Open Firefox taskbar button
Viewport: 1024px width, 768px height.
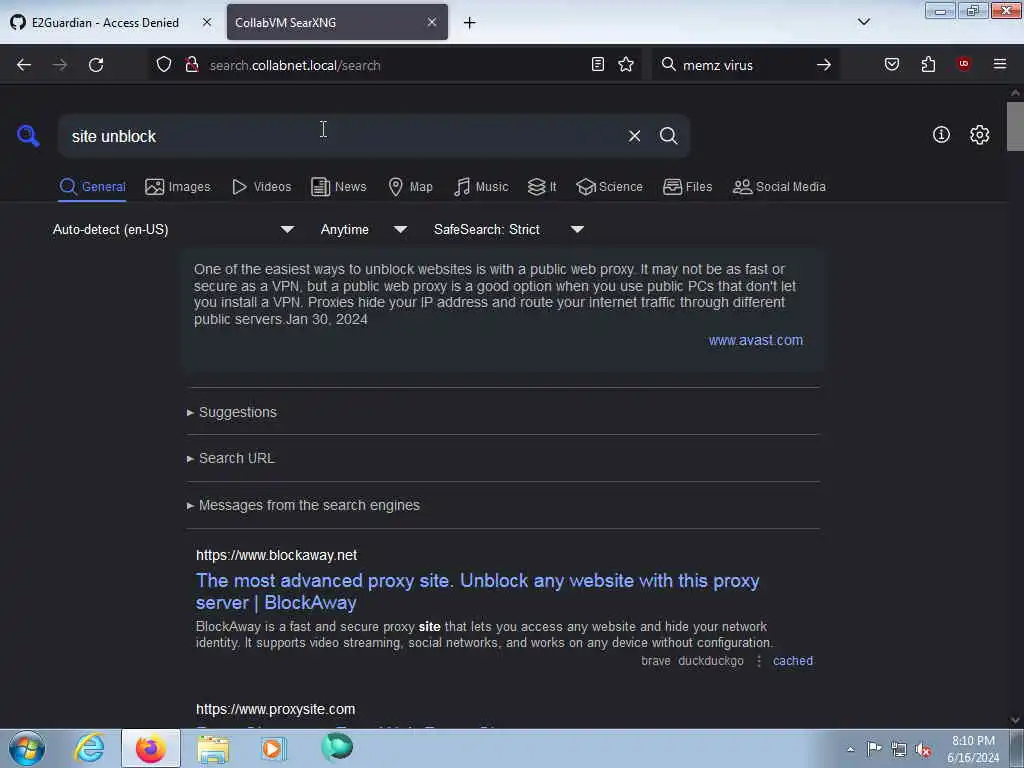tap(151, 748)
